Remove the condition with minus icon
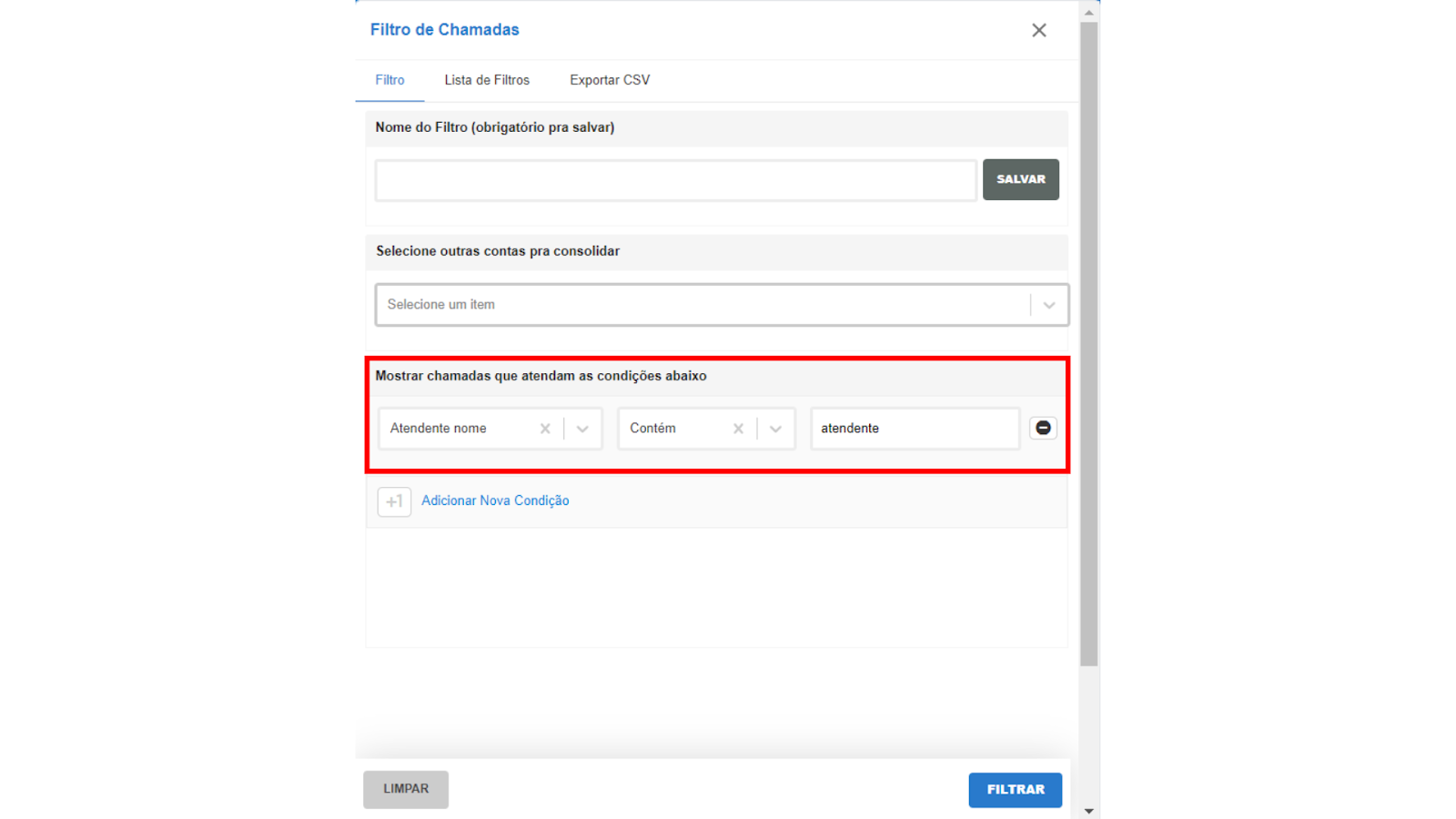 [x=1043, y=428]
